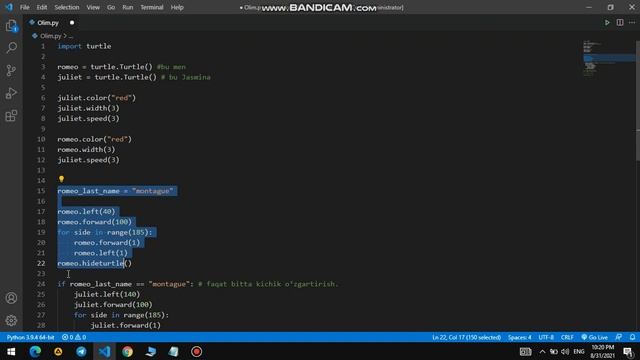Open the Accounts menu icon
The image size is (640, 360).
[x=11, y=298]
